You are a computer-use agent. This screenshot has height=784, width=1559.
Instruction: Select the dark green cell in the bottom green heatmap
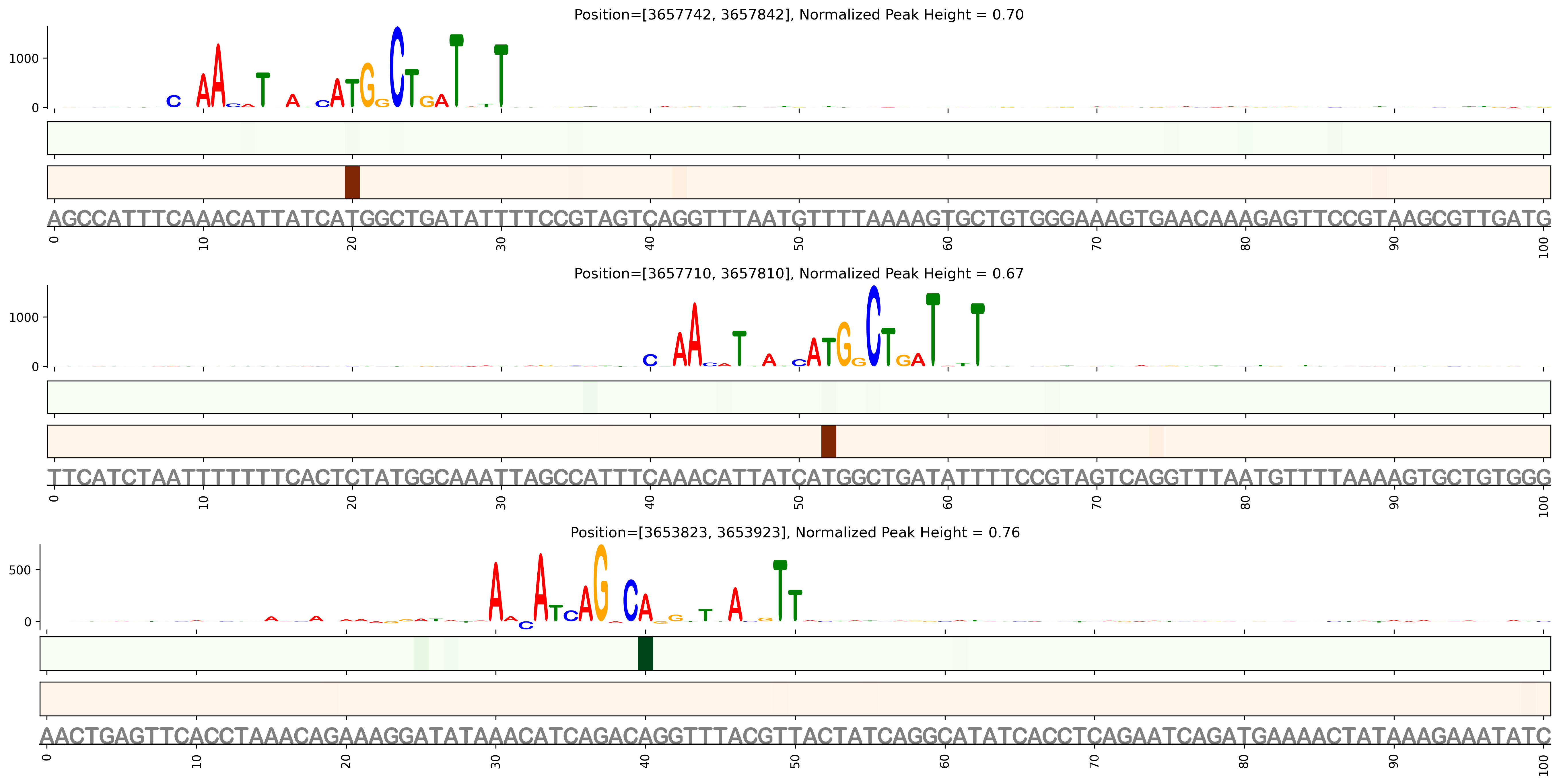coord(645,653)
